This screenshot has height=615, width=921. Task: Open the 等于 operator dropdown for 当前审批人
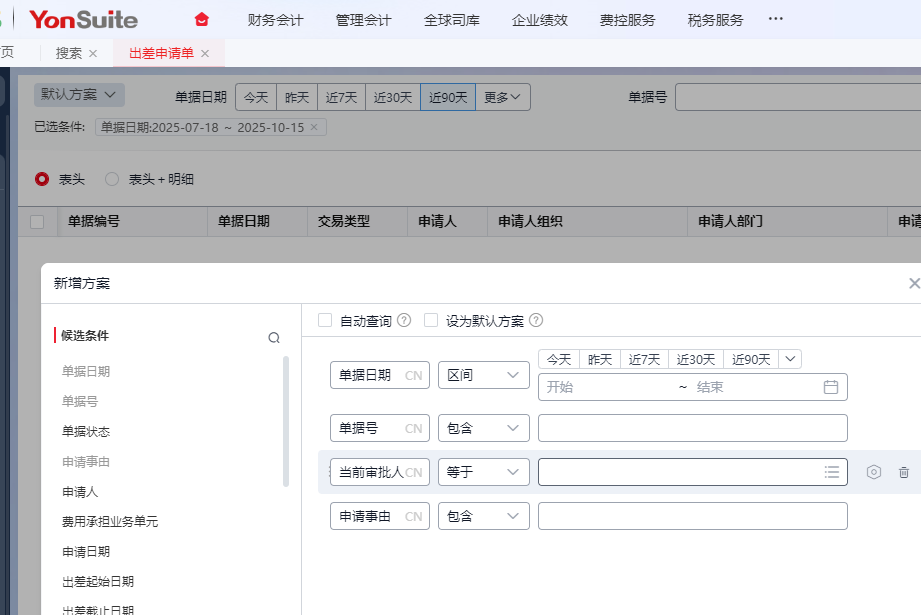tap(483, 472)
